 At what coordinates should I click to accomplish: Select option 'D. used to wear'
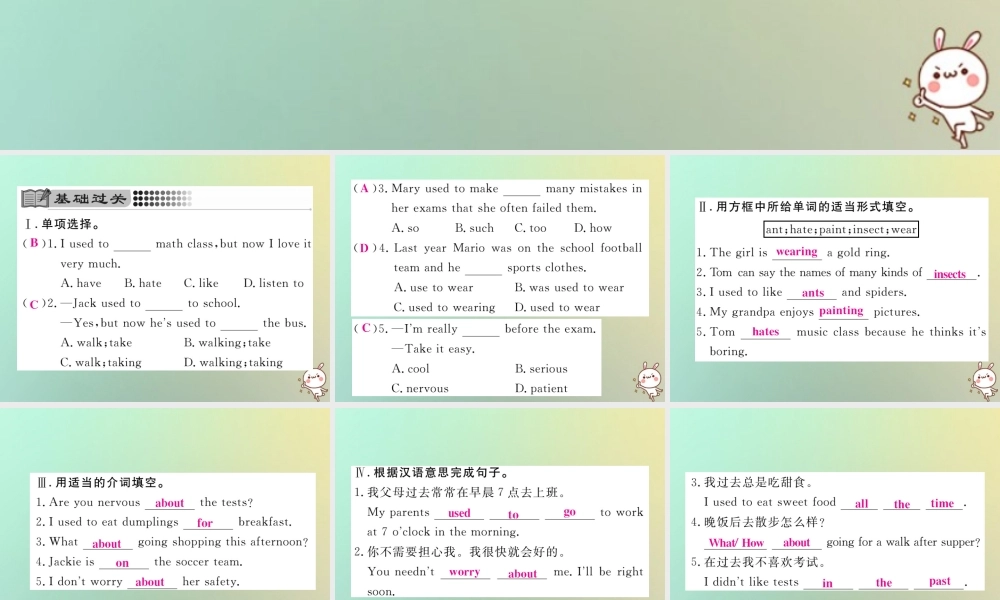coord(557,307)
